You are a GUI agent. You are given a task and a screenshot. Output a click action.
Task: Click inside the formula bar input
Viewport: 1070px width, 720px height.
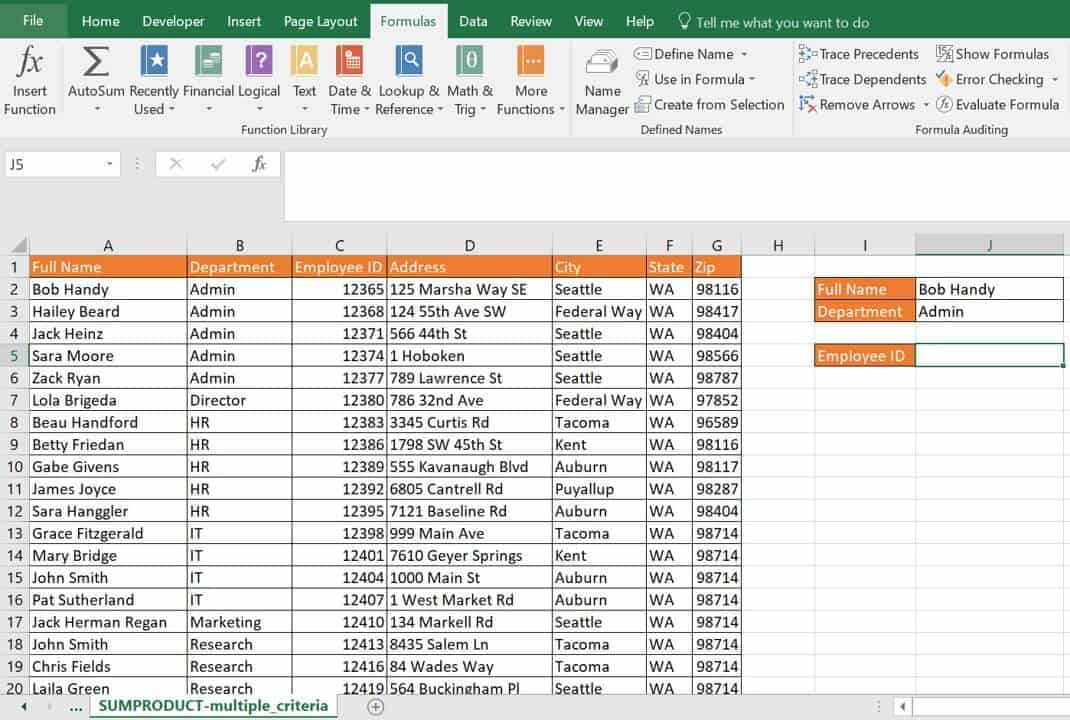(676, 186)
